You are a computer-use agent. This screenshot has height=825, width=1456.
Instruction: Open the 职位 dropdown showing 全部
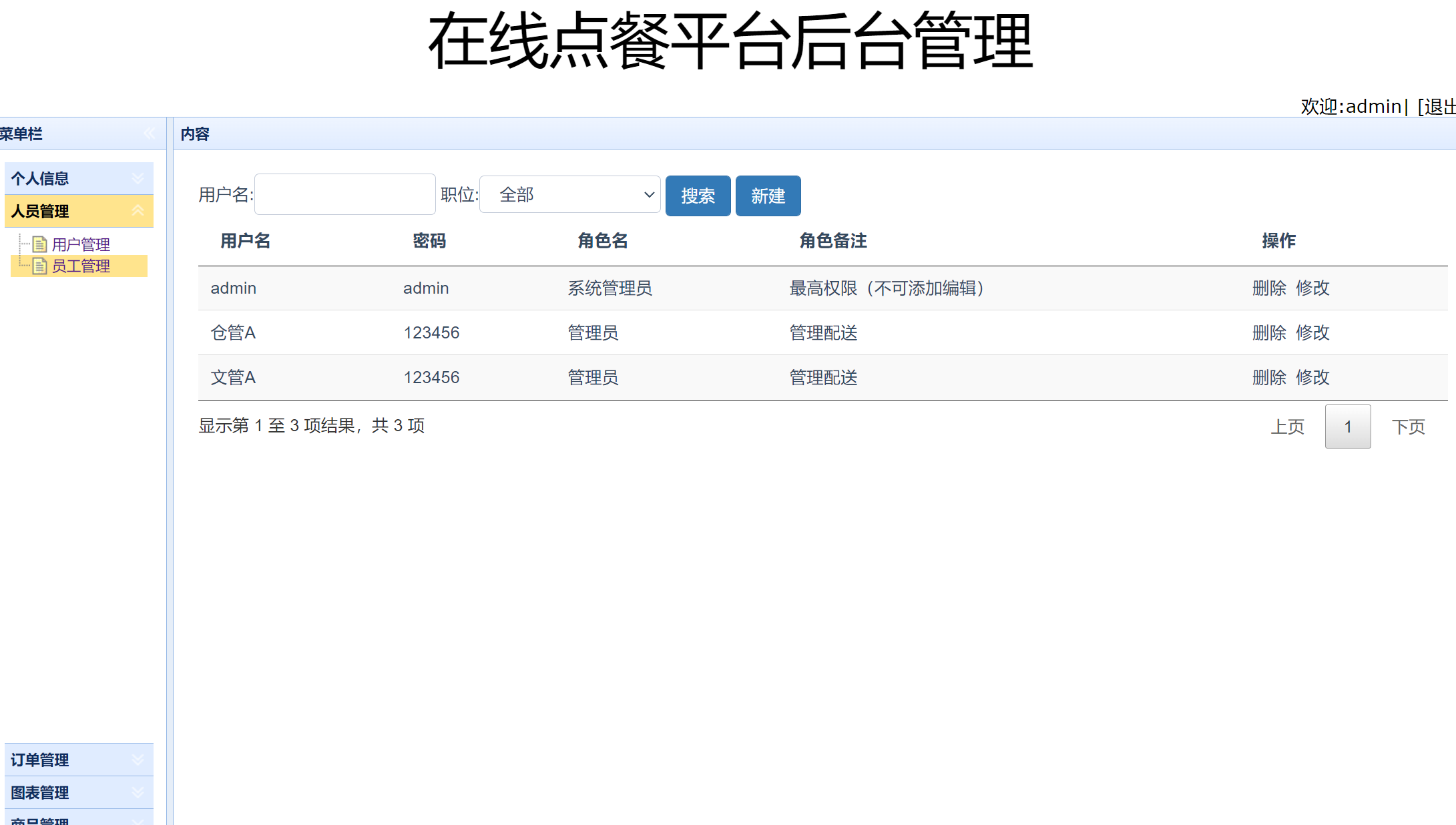[x=569, y=194]
